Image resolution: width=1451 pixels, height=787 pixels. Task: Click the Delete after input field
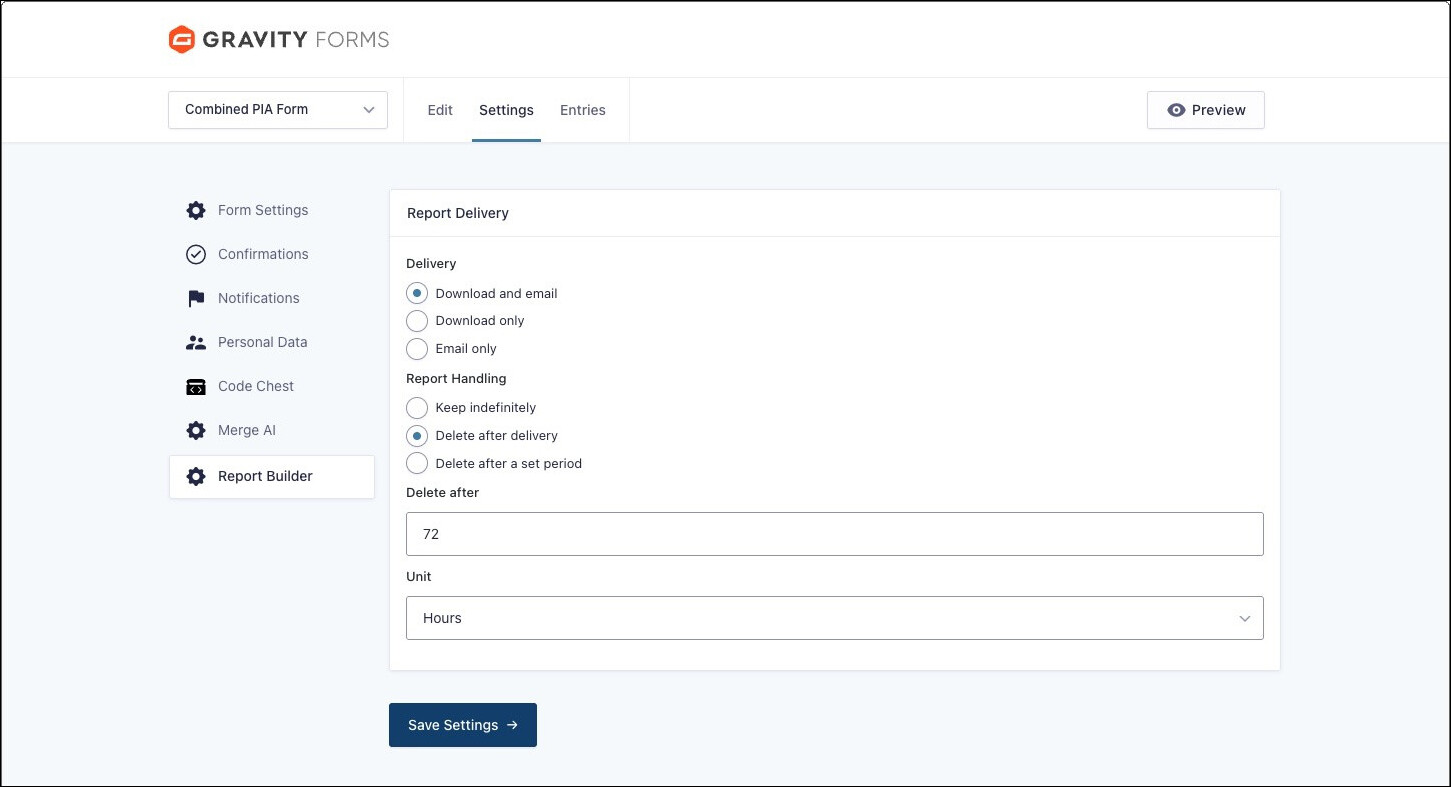tap(834, 535)
